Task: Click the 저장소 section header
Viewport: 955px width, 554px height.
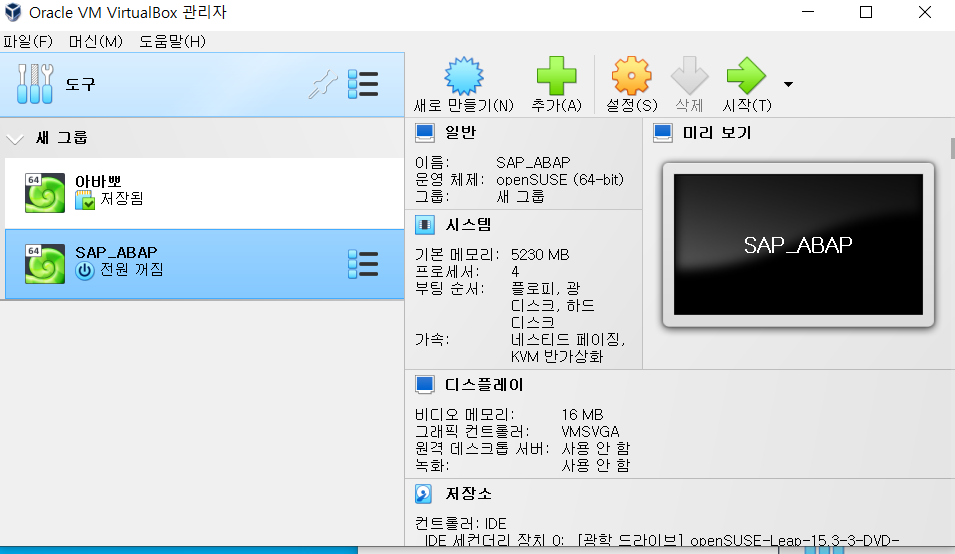Action: [x=468, y=493]
